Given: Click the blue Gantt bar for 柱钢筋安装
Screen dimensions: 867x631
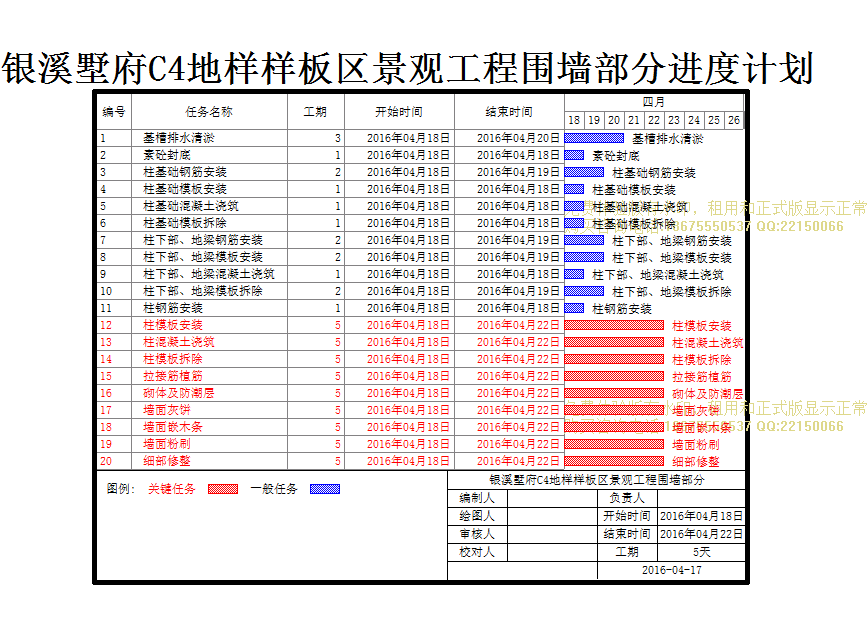Looking at the screenshot, I should [574, 308].
